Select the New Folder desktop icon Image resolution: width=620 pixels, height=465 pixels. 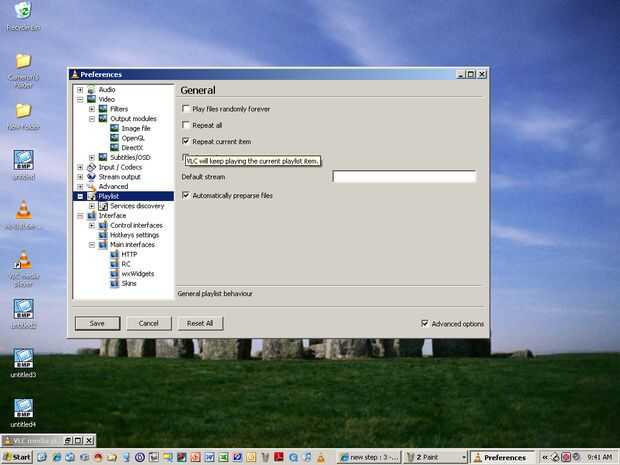23,117
